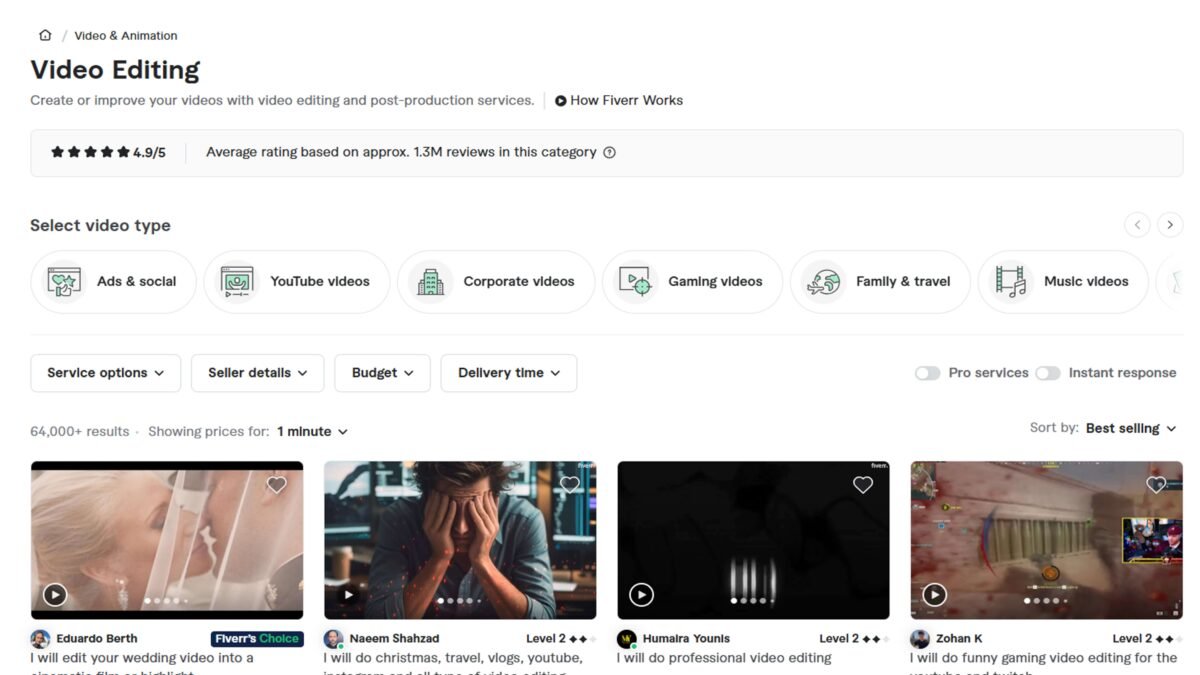1200x675 pixels.
Task: Save Humaira Younis's gig with heart icon
Action: (863, 485)
